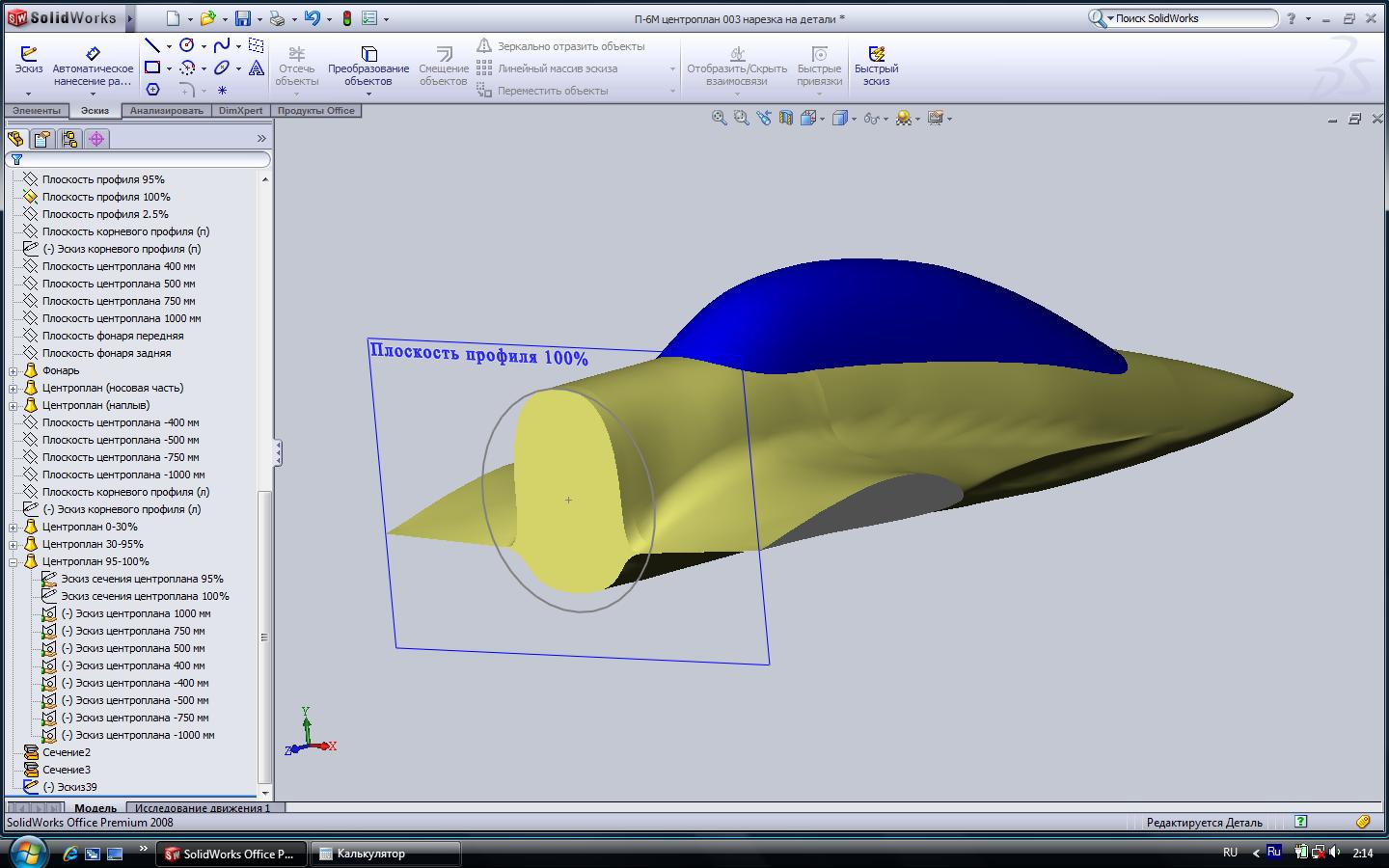The height and width of the screenshot is (868, 1389).
Task: Click the Save icon in top toolbar
Action: pyautogui.click(x=243, y=18)
